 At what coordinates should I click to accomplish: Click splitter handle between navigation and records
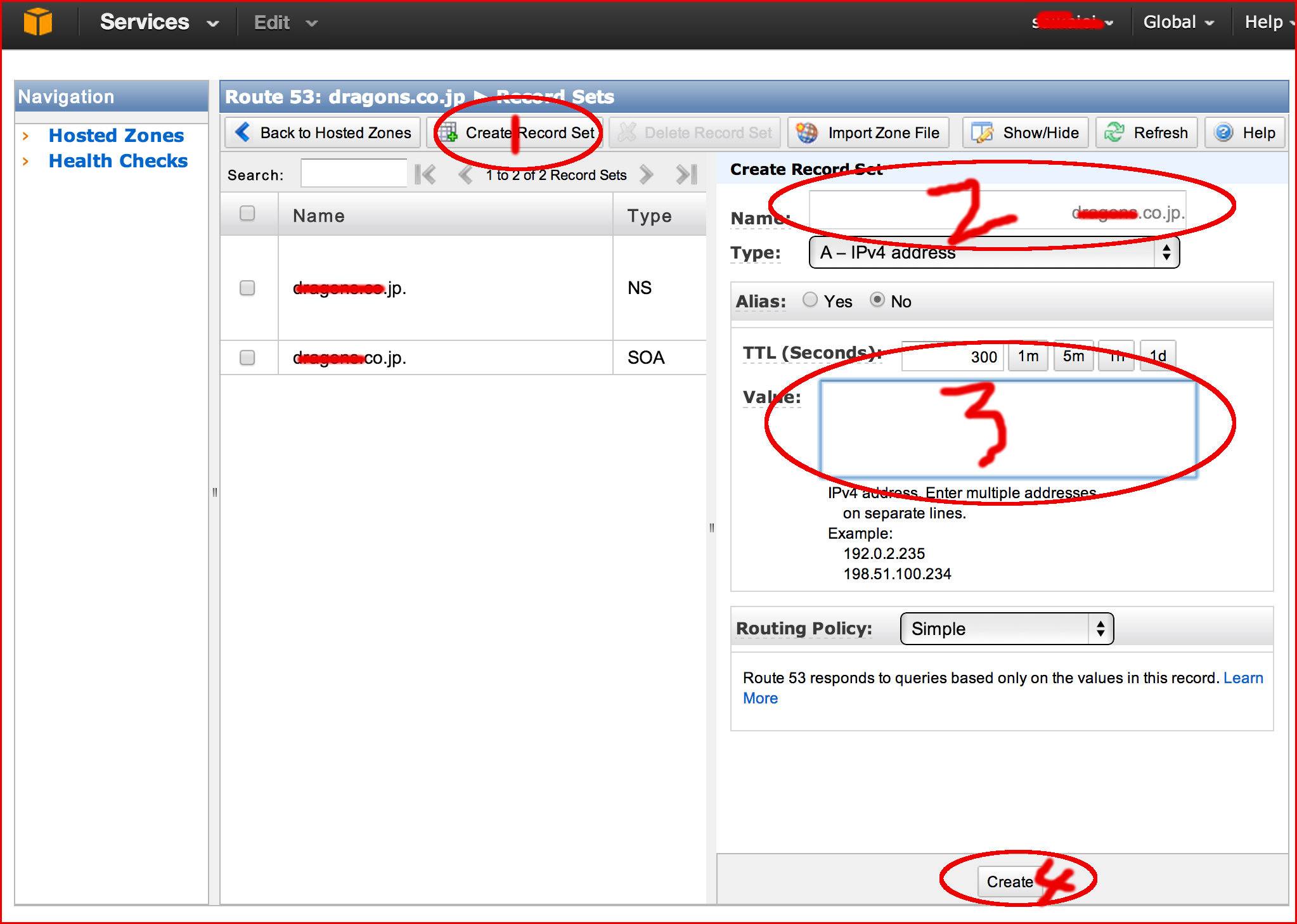(214, 492)
